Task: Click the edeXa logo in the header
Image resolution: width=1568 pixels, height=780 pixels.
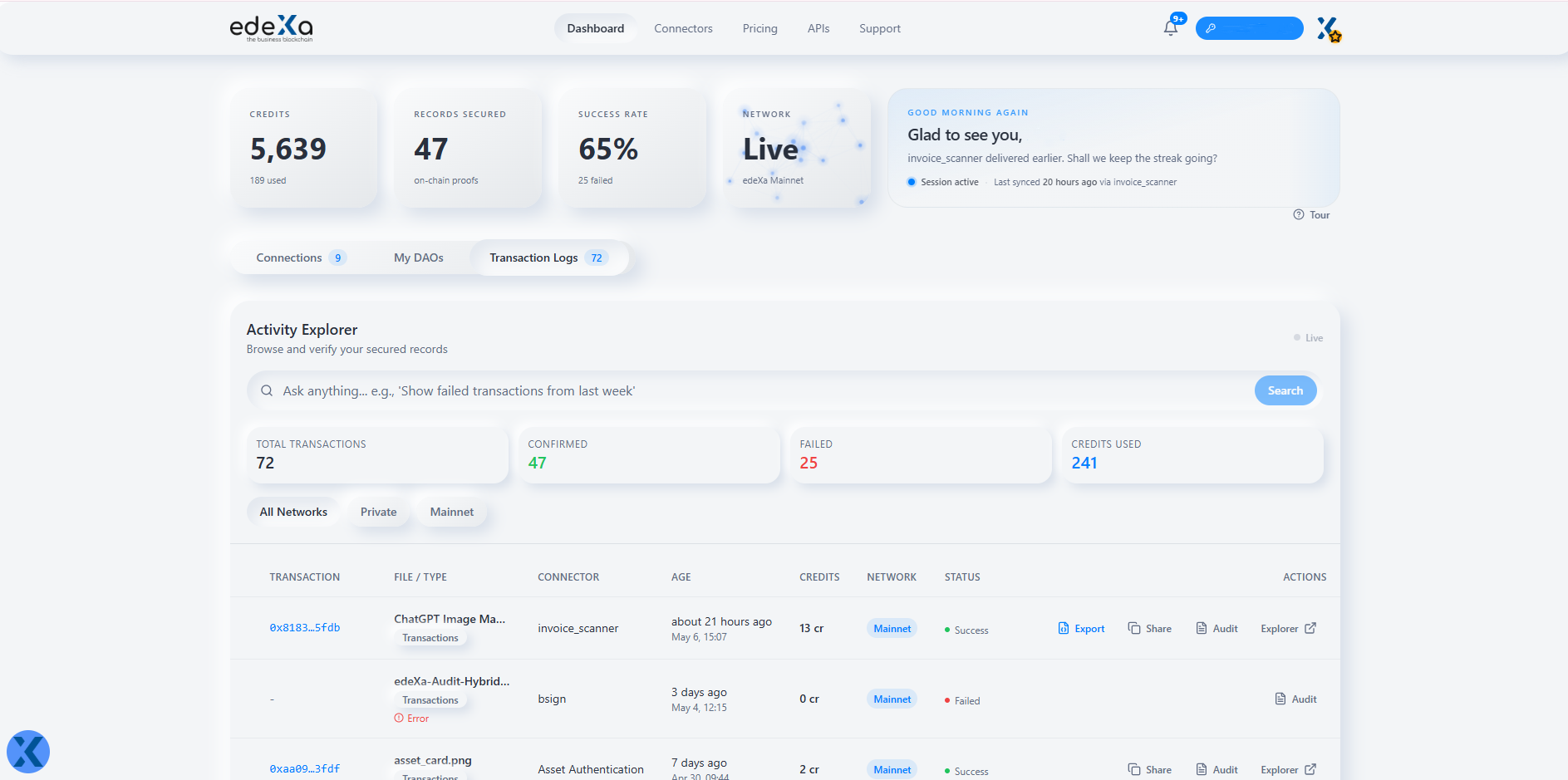Action: tap(271, 28)
